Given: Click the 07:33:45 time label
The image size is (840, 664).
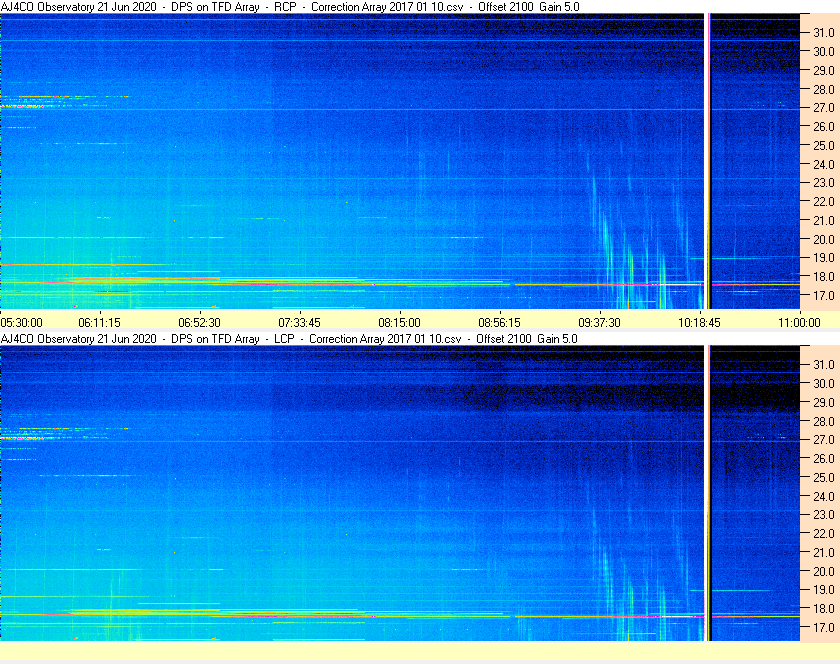Looking at the screenshot, I should (x=299, y=323).
